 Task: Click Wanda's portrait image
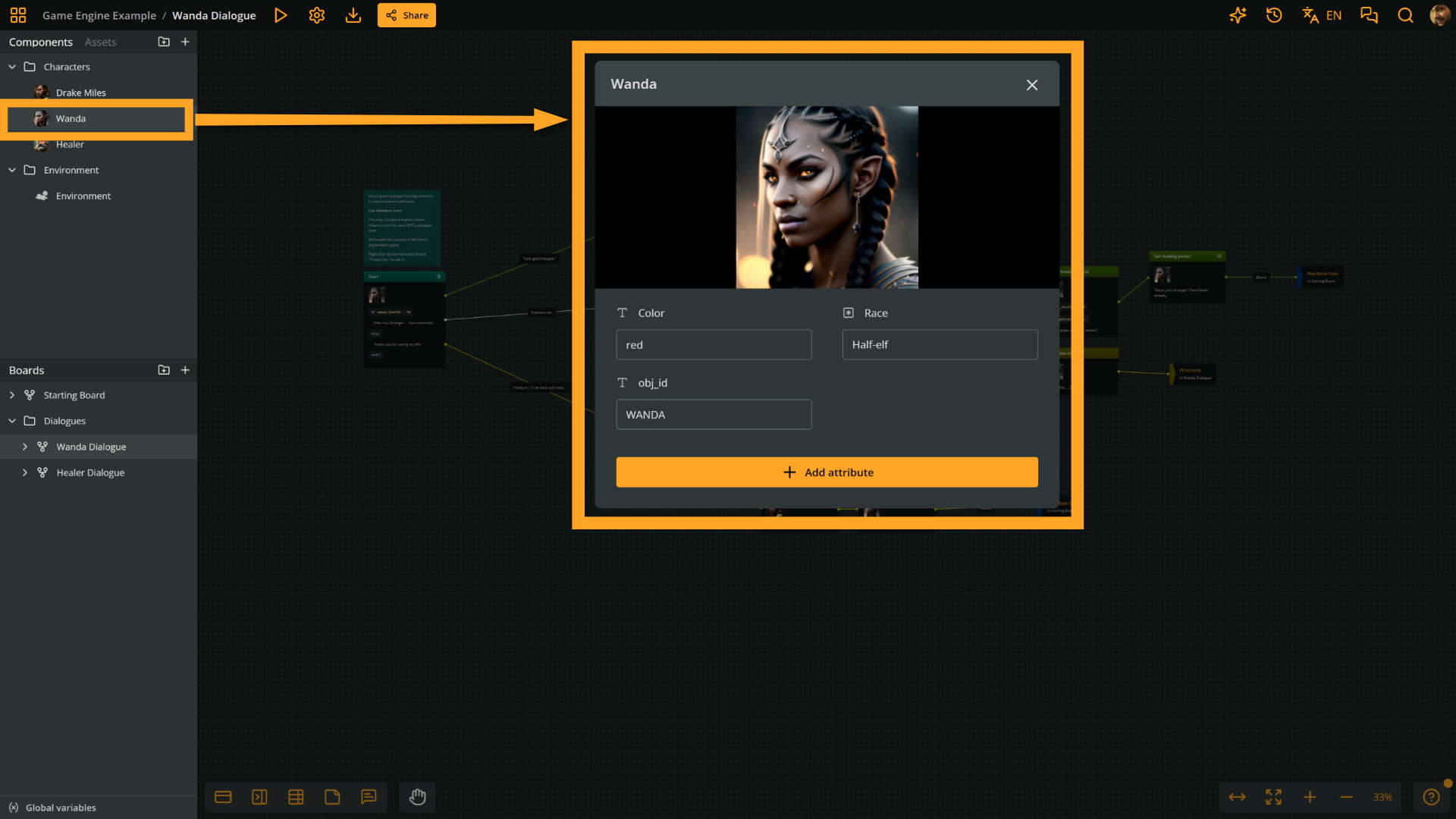827,197
